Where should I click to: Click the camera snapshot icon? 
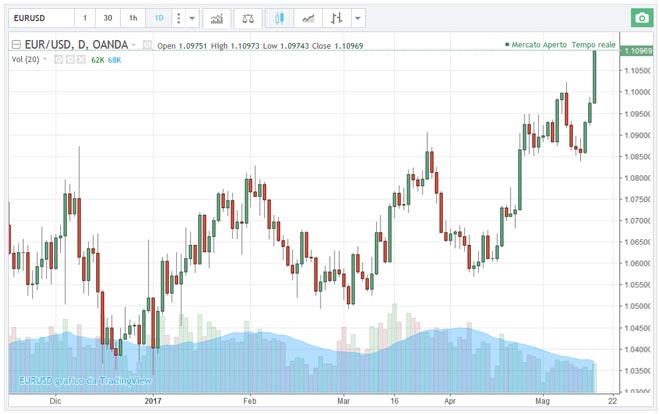tap(640, 18)
